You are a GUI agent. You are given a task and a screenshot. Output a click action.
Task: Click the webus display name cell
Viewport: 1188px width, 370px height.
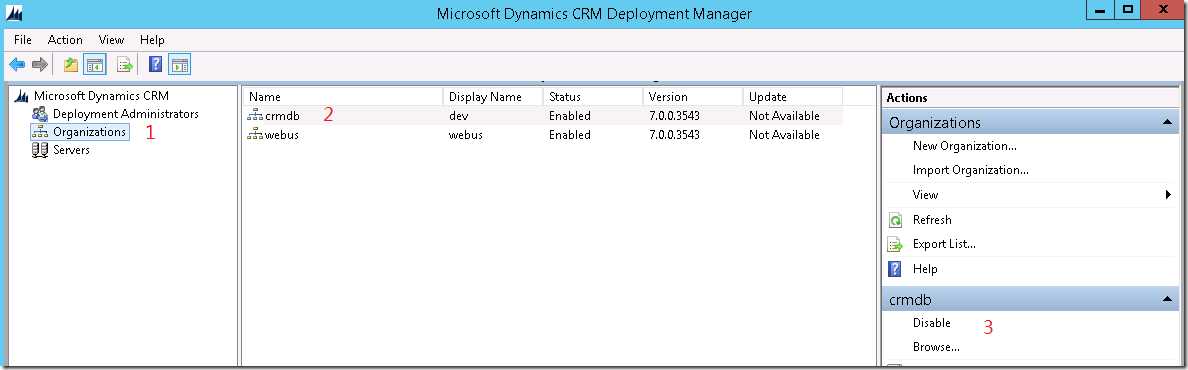click(465, 135)
